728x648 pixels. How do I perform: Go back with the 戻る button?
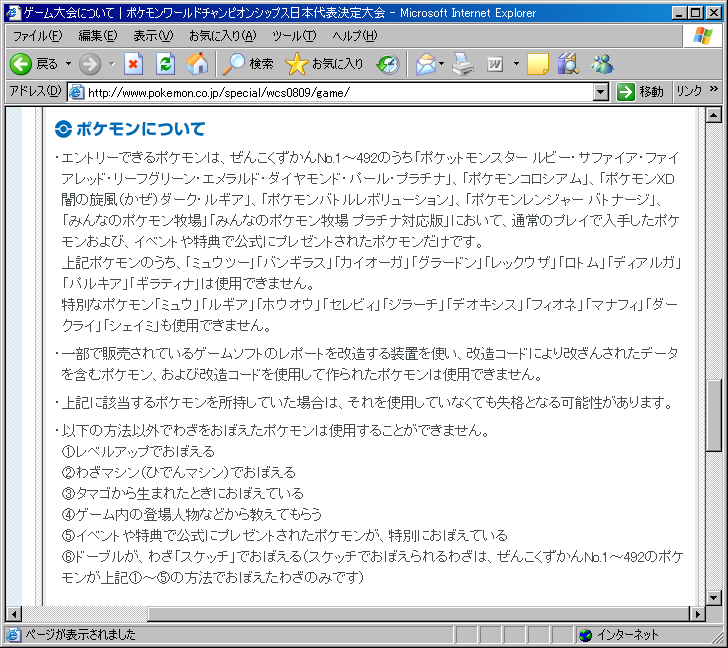[34, 64]
